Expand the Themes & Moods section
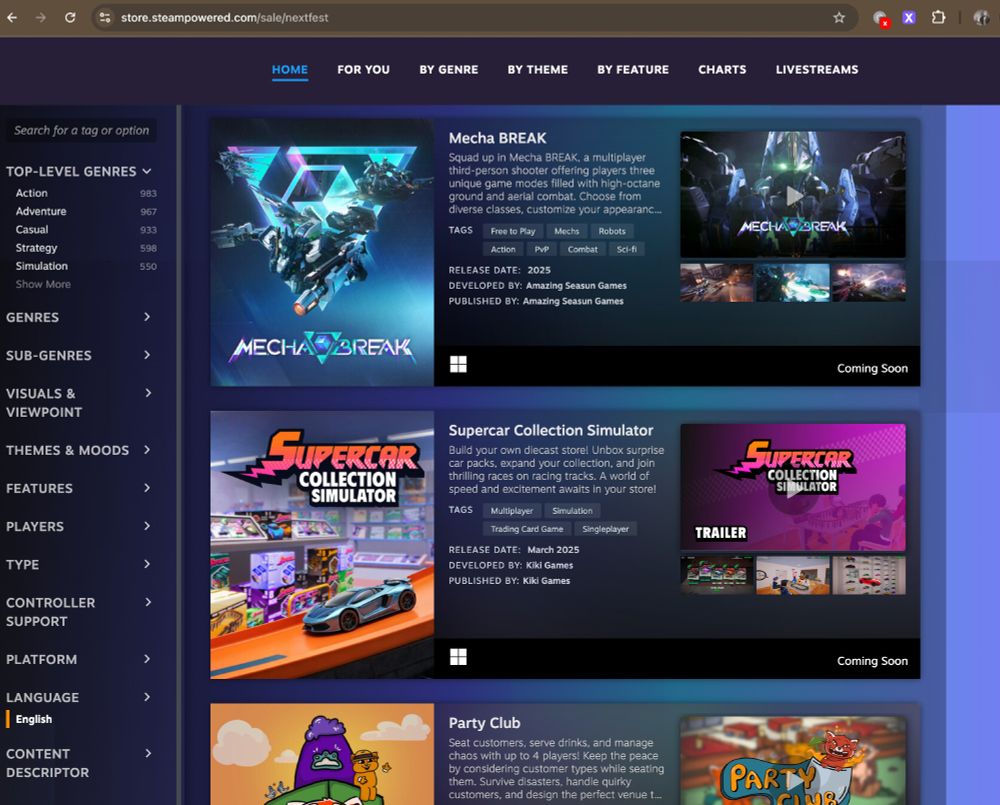The height and width of the screenshot is (805, 1000). click(78, 450)
